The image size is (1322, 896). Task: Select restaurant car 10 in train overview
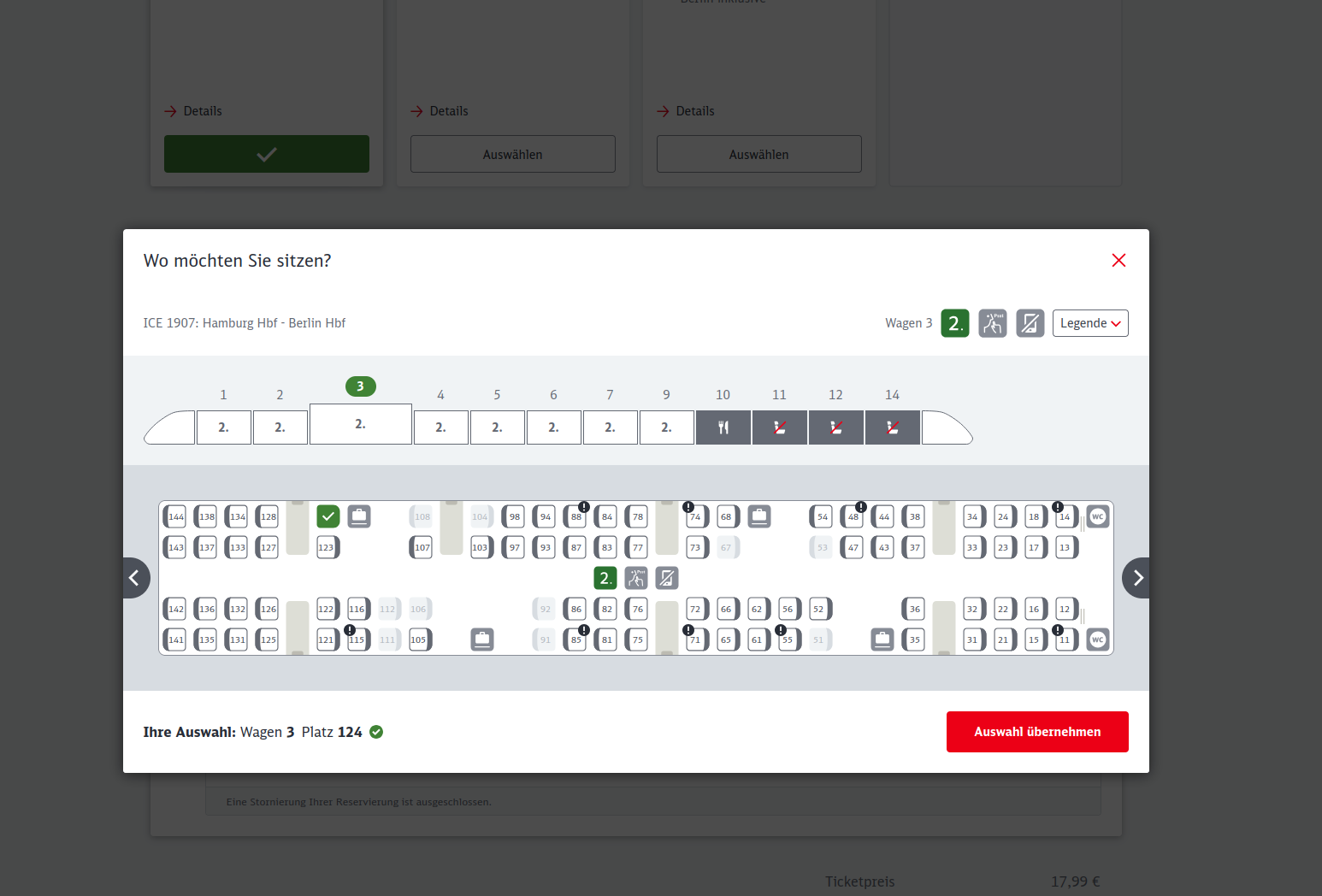pyautogui.click(x=723, y=427)
